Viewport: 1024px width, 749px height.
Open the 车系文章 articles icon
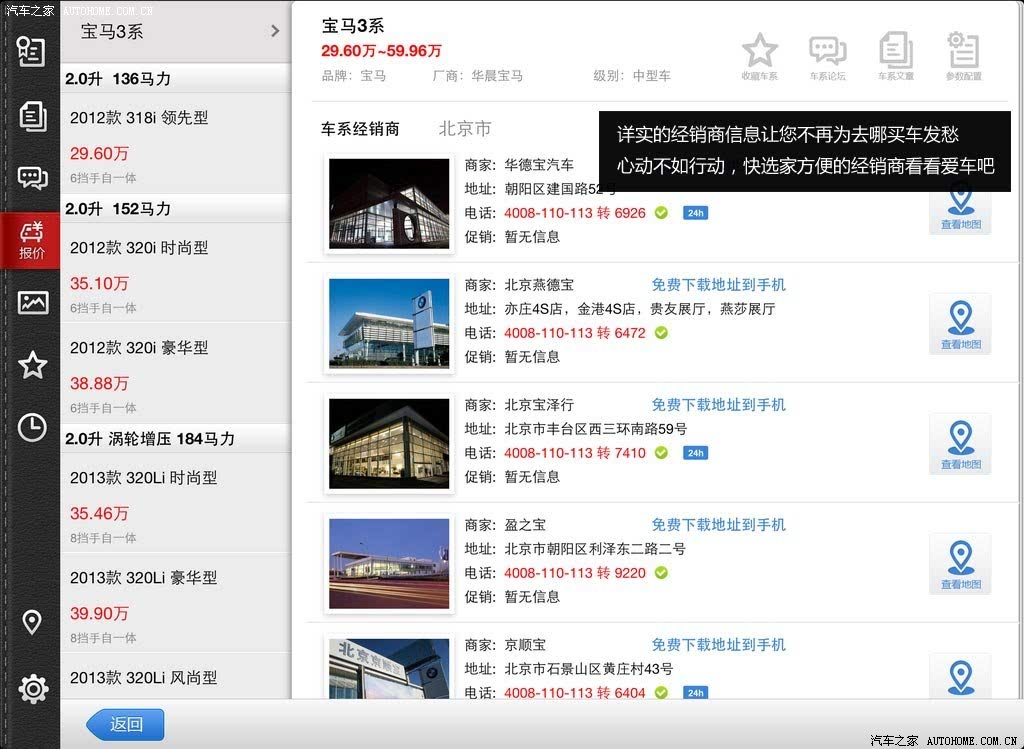click(896, 57)
